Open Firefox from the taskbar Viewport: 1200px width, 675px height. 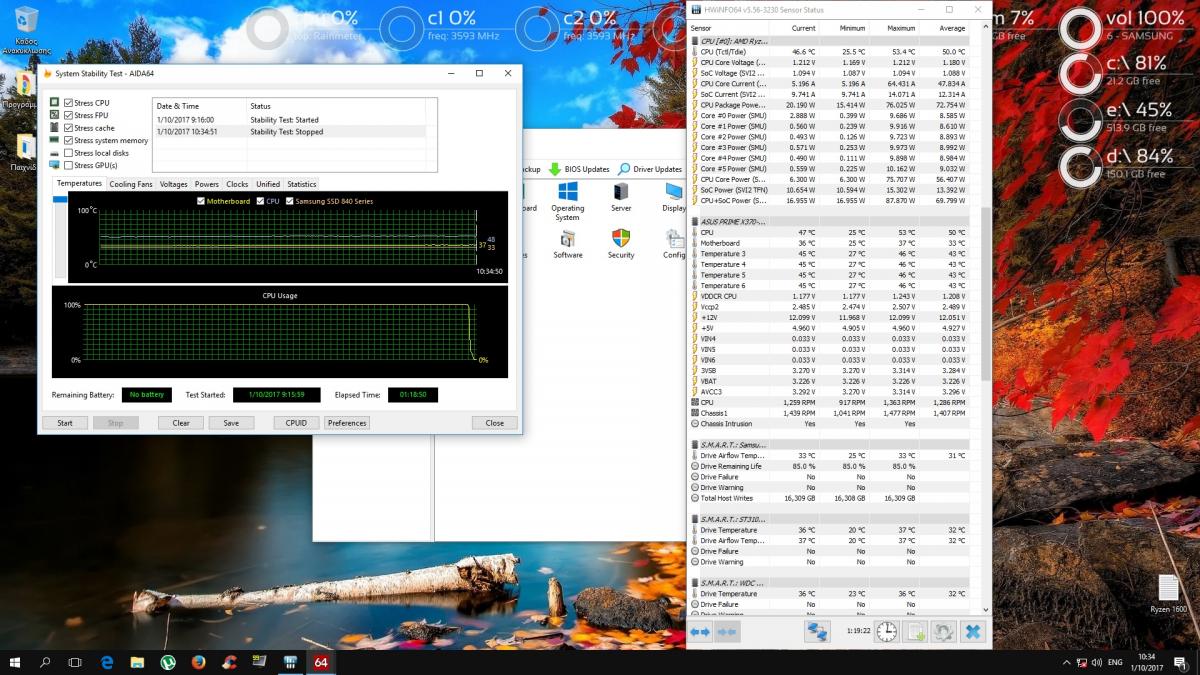[x=198, y=662]
